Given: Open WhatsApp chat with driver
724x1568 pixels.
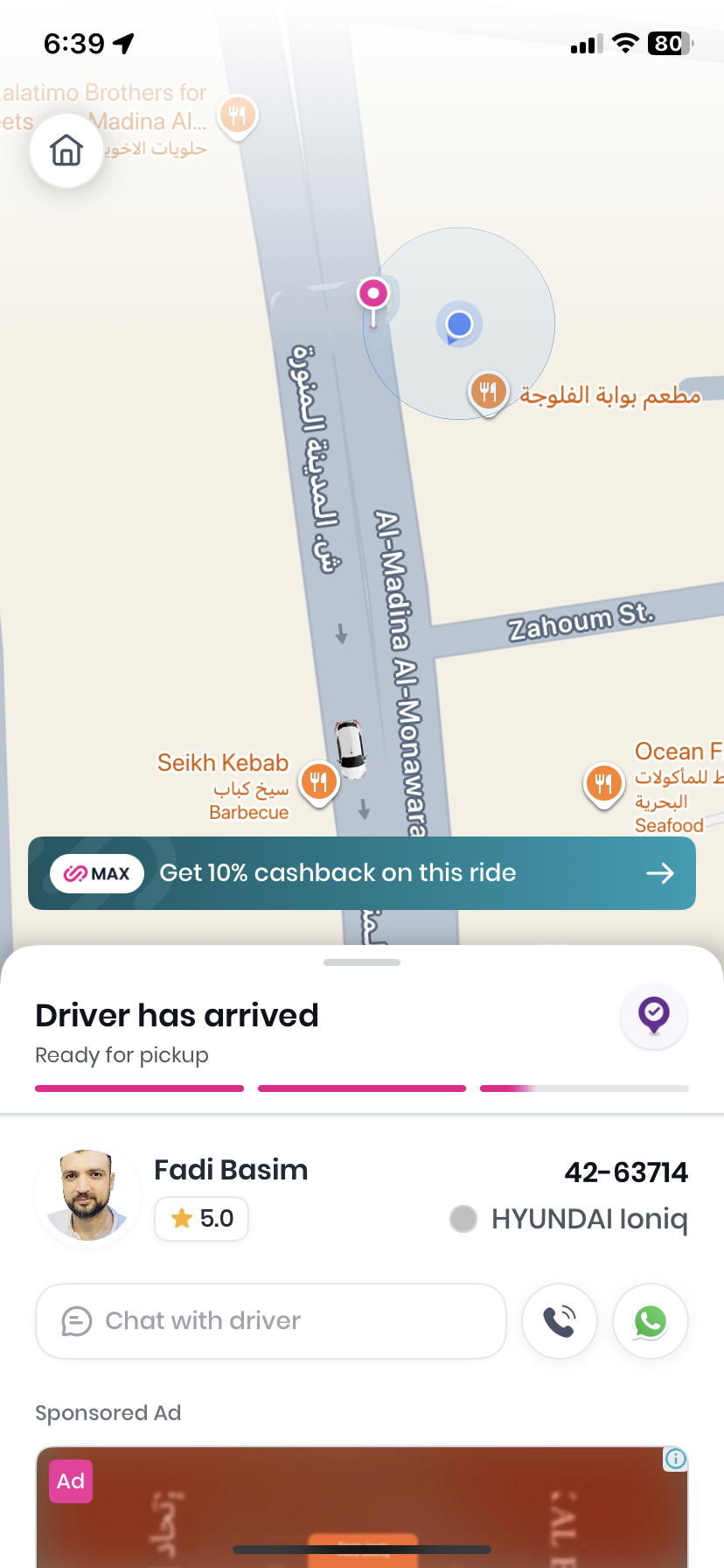Looking at the screenshot, I should 651,1321.
